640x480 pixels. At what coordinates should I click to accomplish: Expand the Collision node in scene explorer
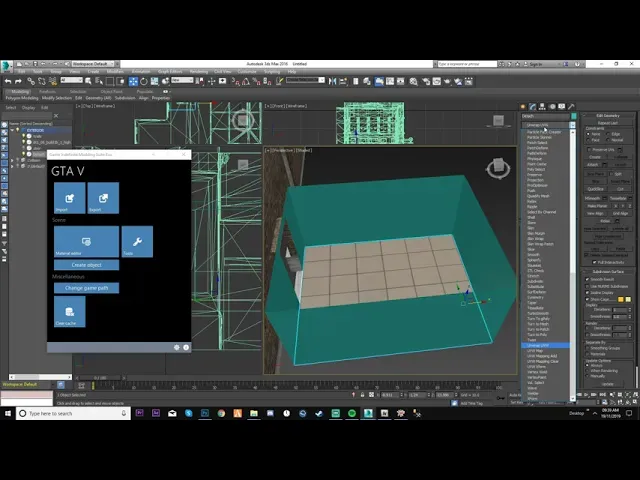10,160
